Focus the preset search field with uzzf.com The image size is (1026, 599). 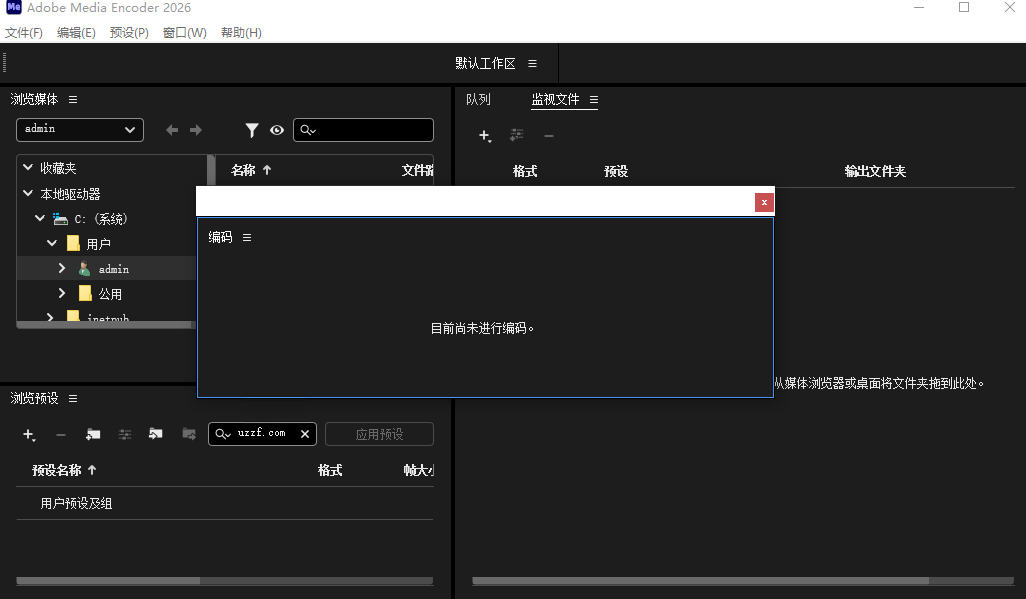[x=262, y=433]
